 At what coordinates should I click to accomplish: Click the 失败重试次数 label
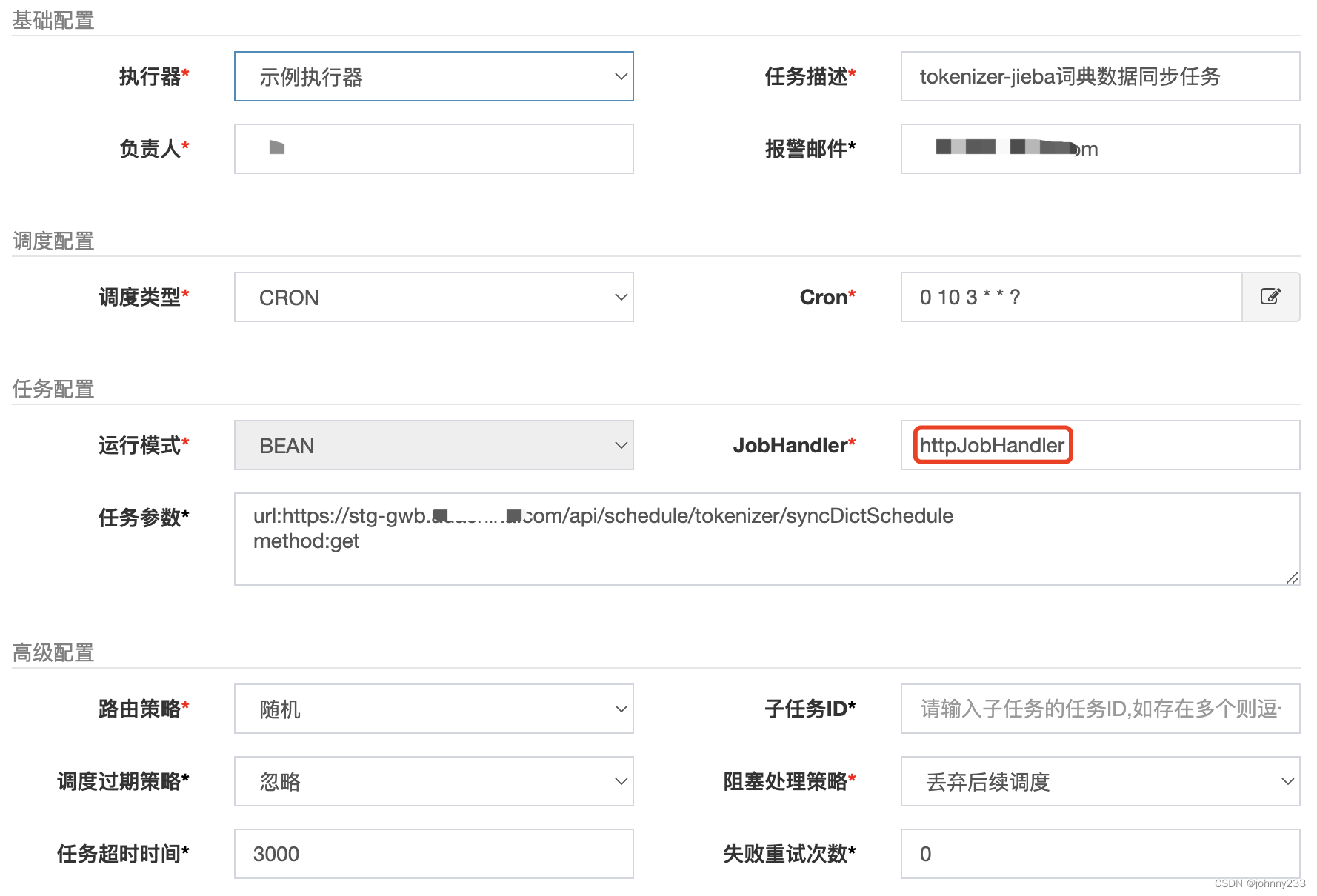pos(790,854)
